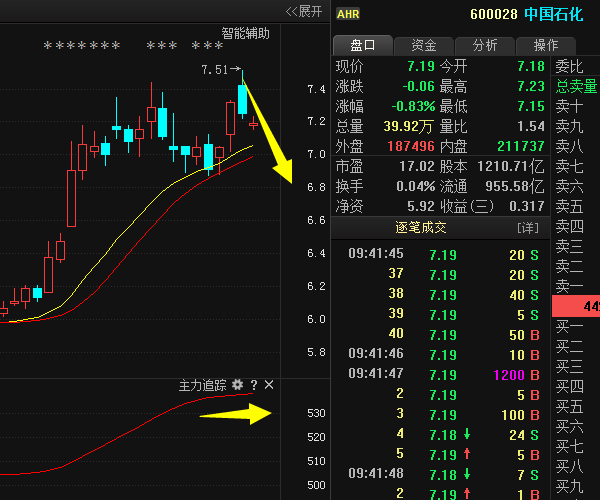600x500 pixels.
Task: Select 今开 value 7.18
Action: [x=531, y=67]
